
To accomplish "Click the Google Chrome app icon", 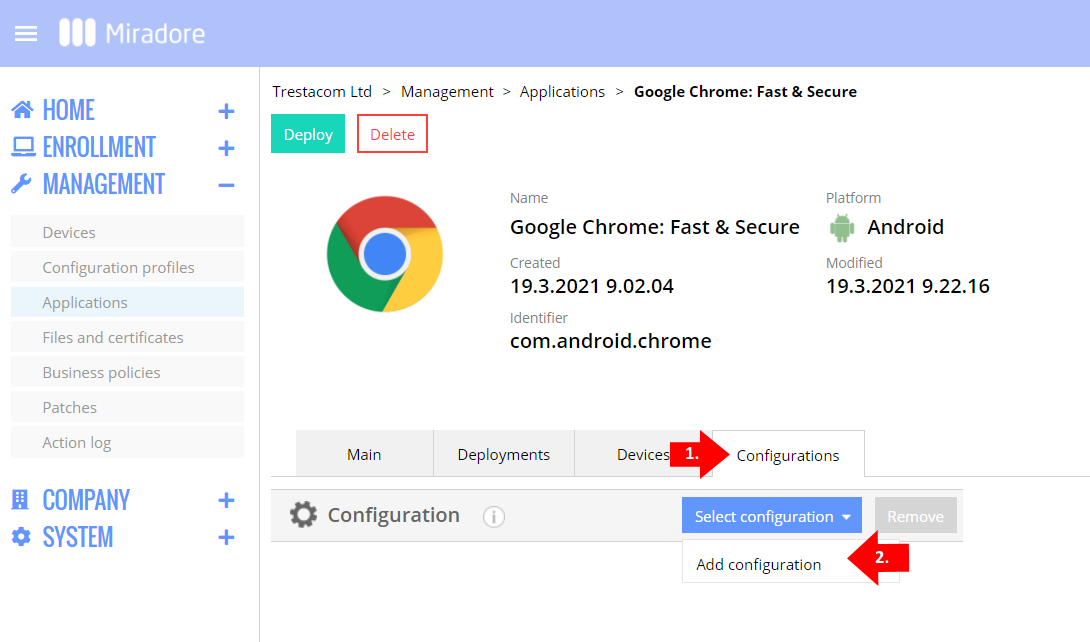I will 385,254.
